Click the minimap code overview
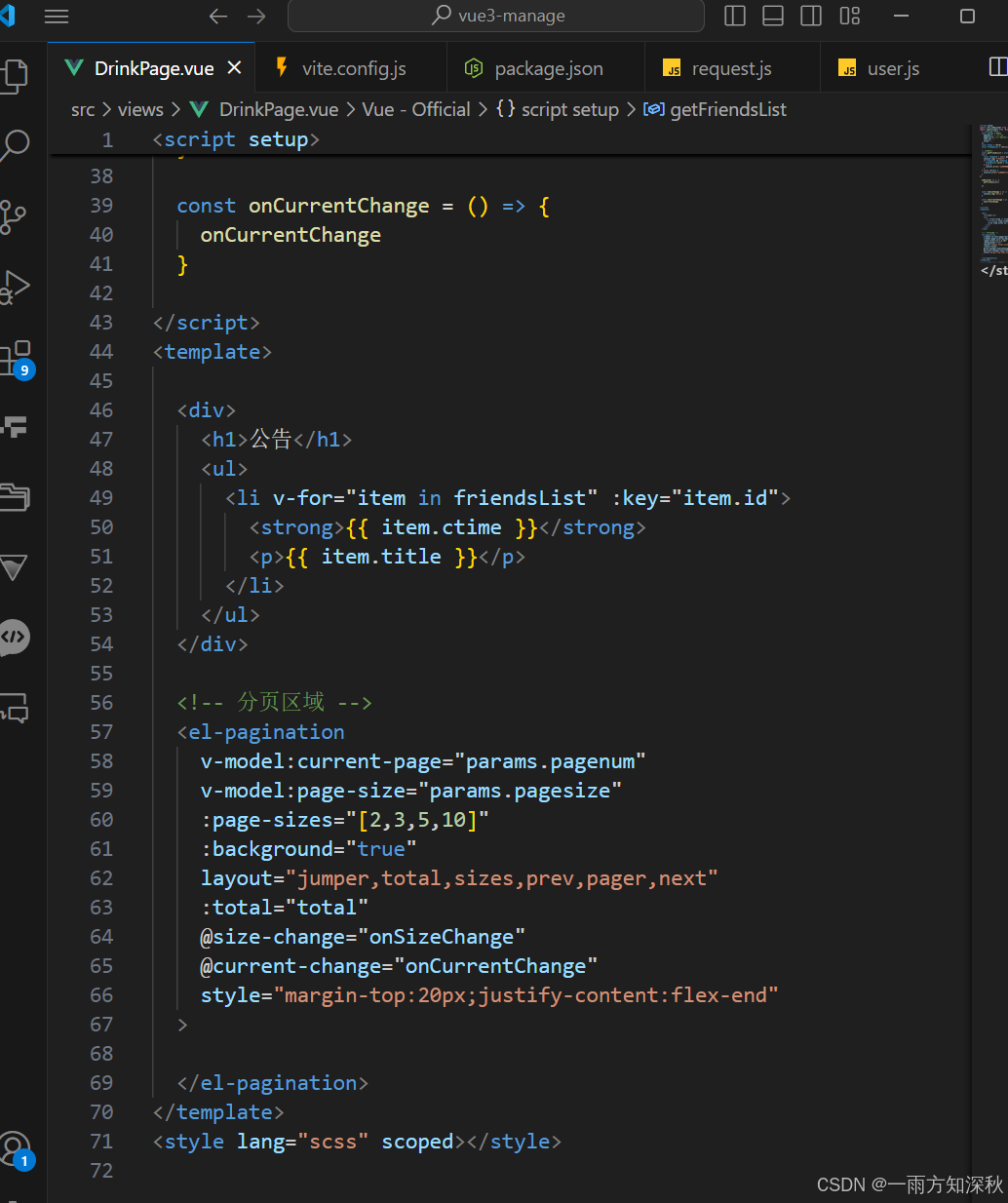The height and width of the screenshot is (1203, 1008). pyautogui.click(x=992, y=195)
